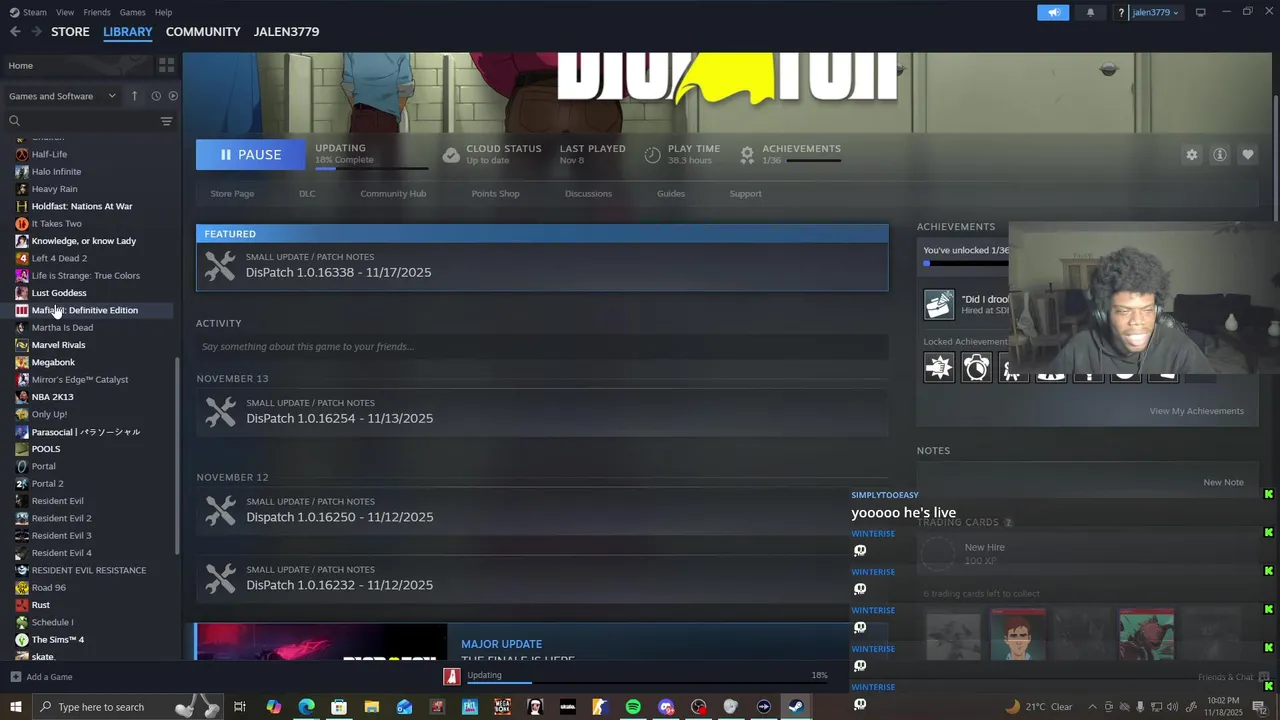
Task: Click the announcements megaphone icon
Action: tap(1053, 13)
